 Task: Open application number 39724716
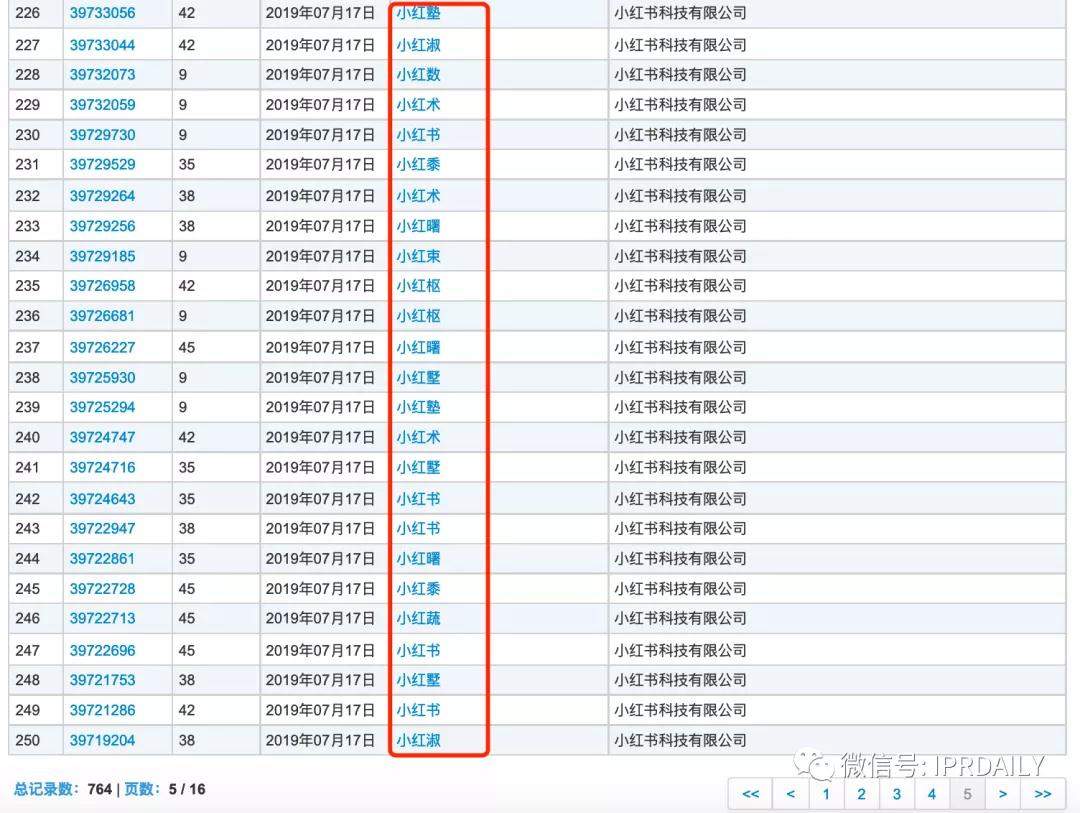point(102,468)
